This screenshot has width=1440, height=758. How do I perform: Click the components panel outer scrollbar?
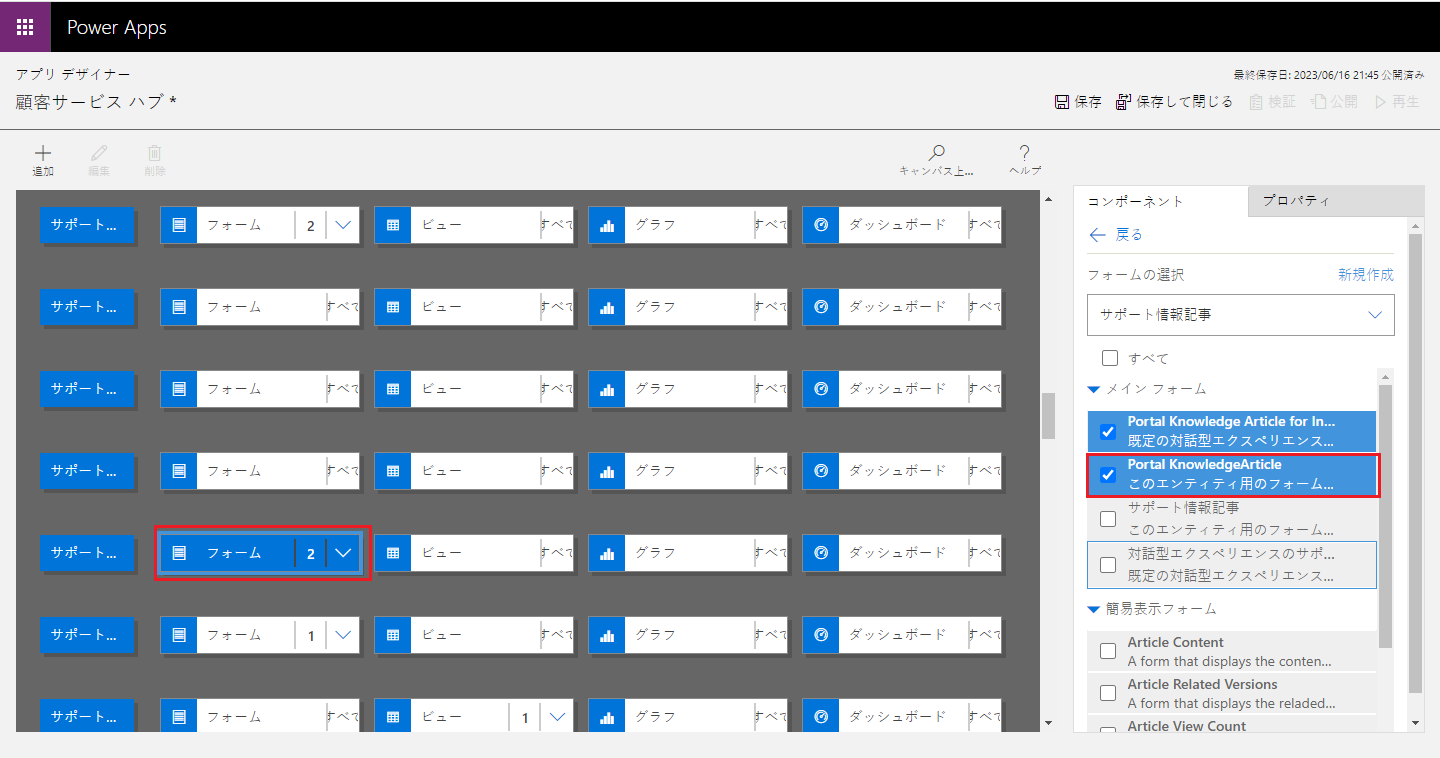pos(1415,464)
